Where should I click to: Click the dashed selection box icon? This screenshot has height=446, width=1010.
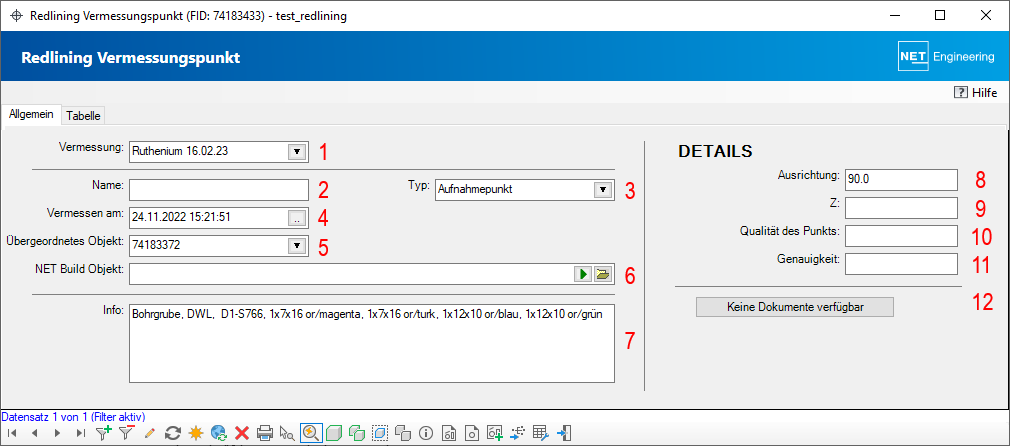(x=380, y=433)
